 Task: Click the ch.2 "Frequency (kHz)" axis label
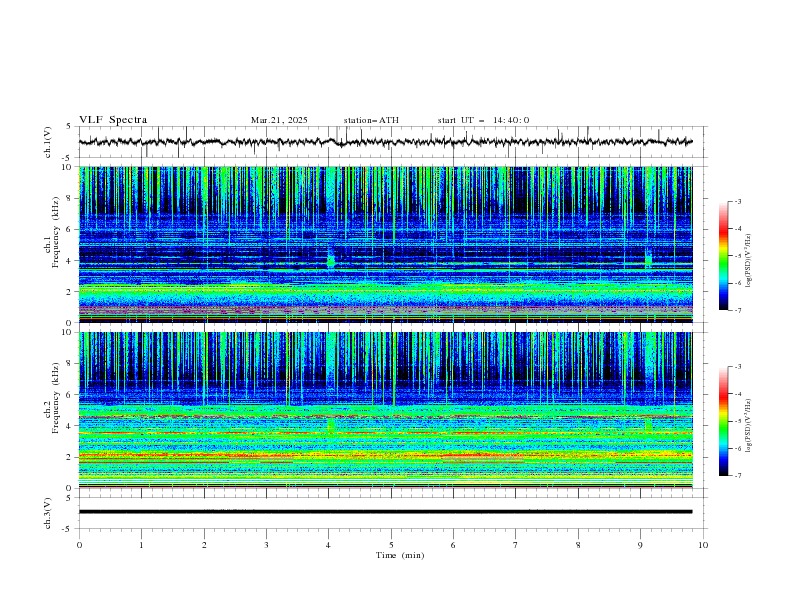point(55,397)
